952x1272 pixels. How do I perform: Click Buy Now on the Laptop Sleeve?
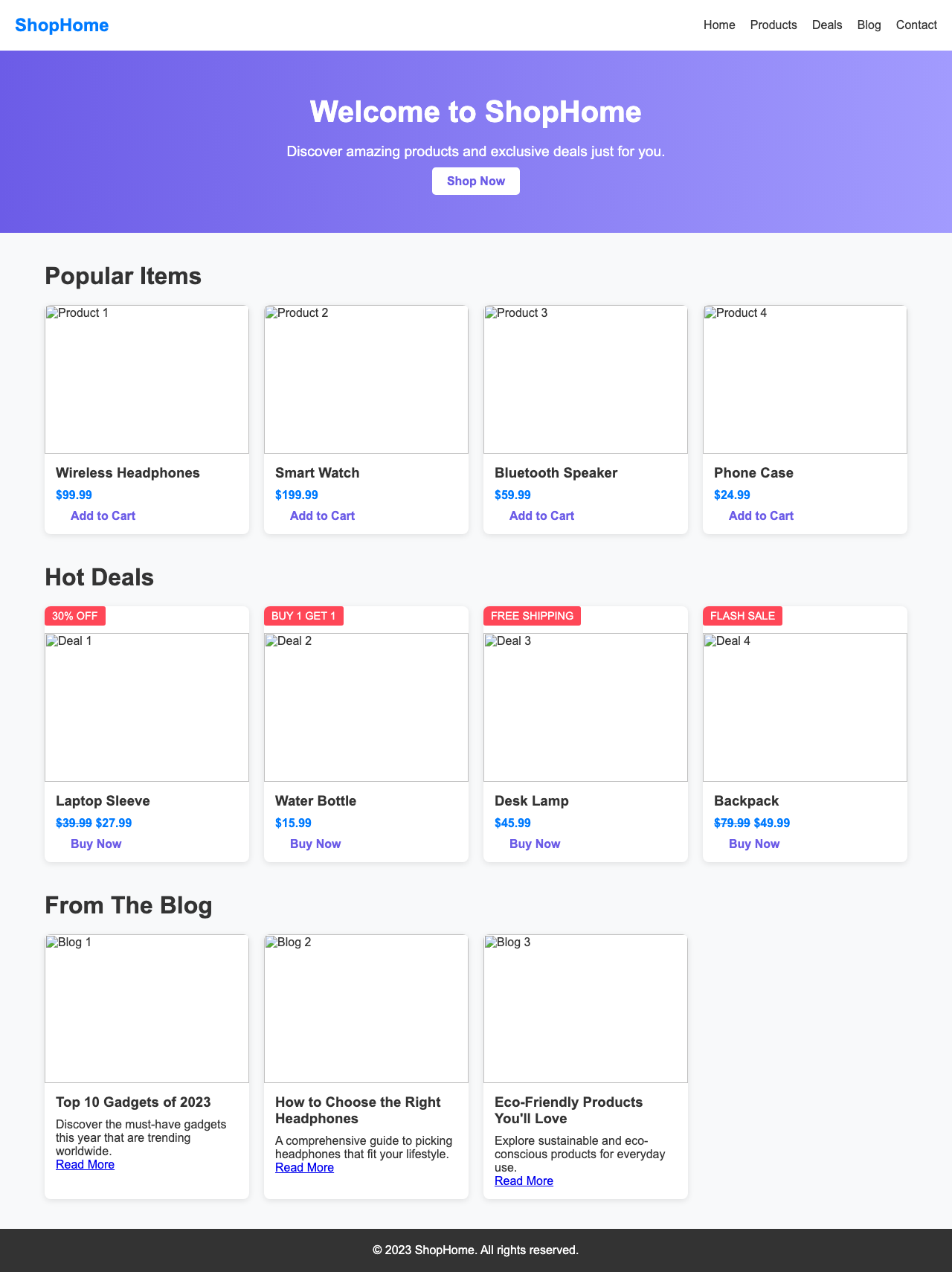coord(95,844)
